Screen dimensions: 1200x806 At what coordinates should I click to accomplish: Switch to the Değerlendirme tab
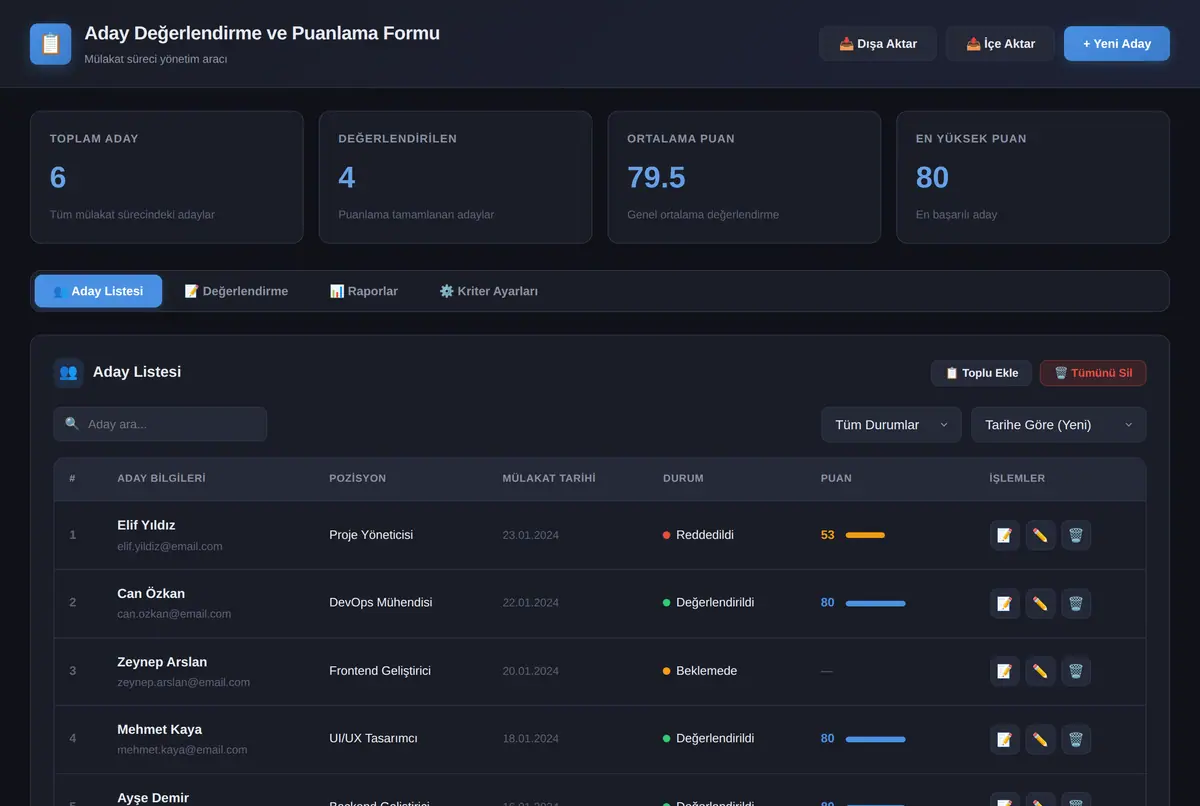pos(236,291)
